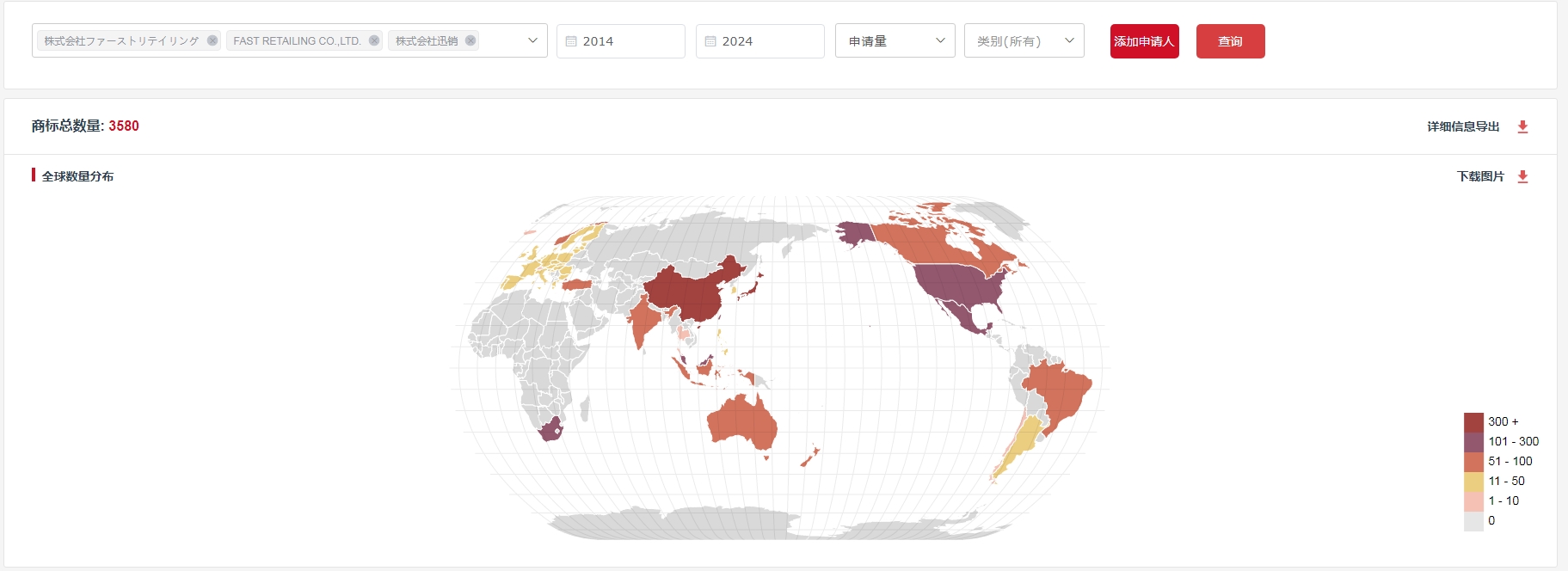
Task: Click the 添加申请人 button
Action: pos(1144,41)
